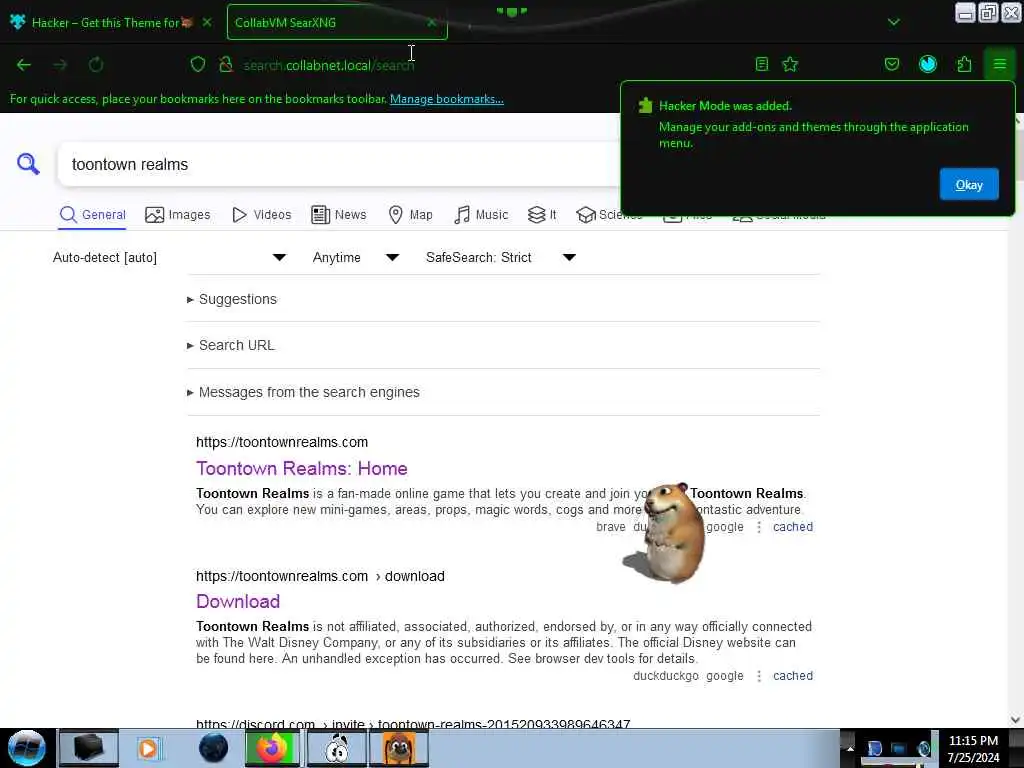Open the Pocket save icon

(891, 64)
